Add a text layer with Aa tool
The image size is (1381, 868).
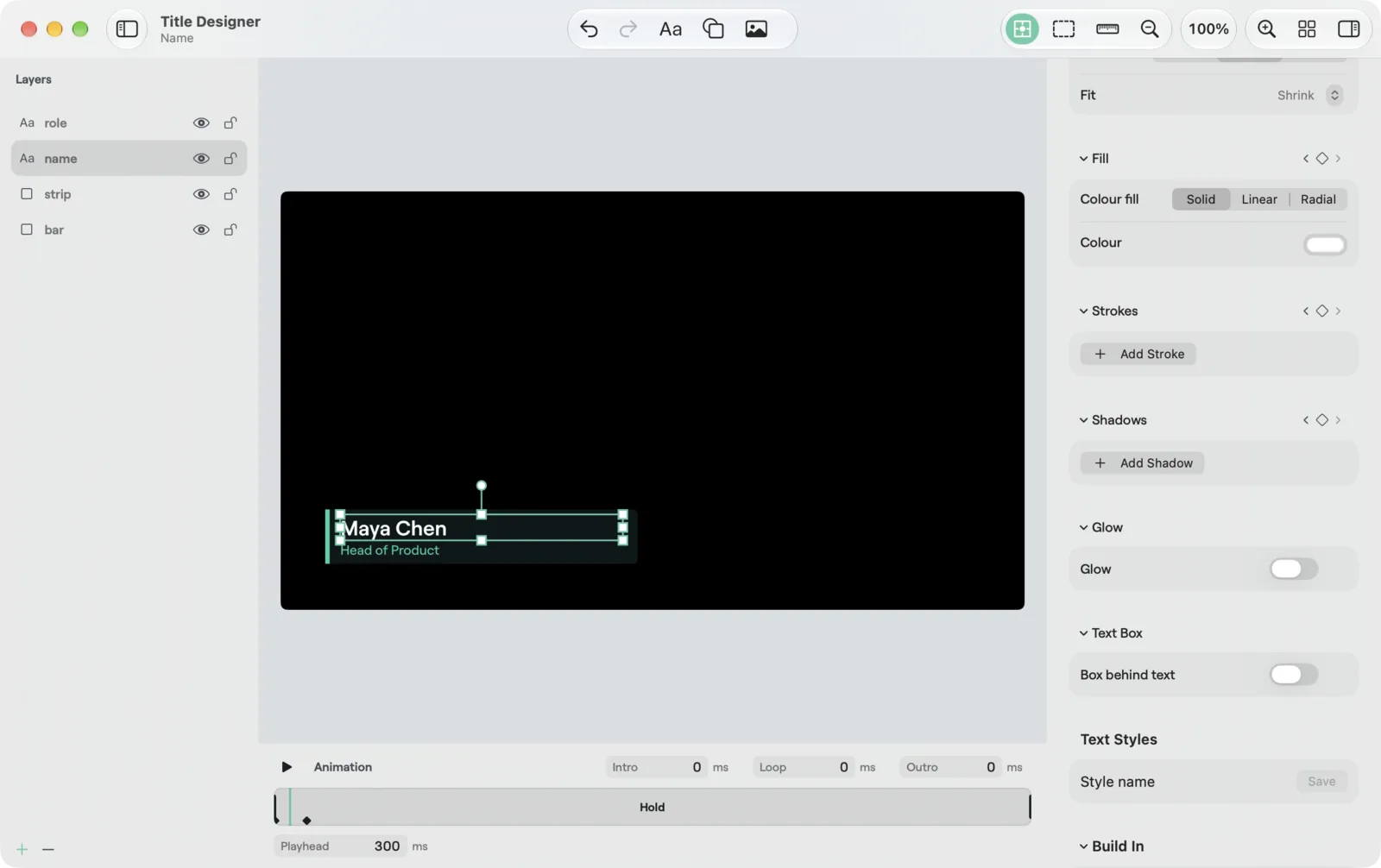coord(671,28)
